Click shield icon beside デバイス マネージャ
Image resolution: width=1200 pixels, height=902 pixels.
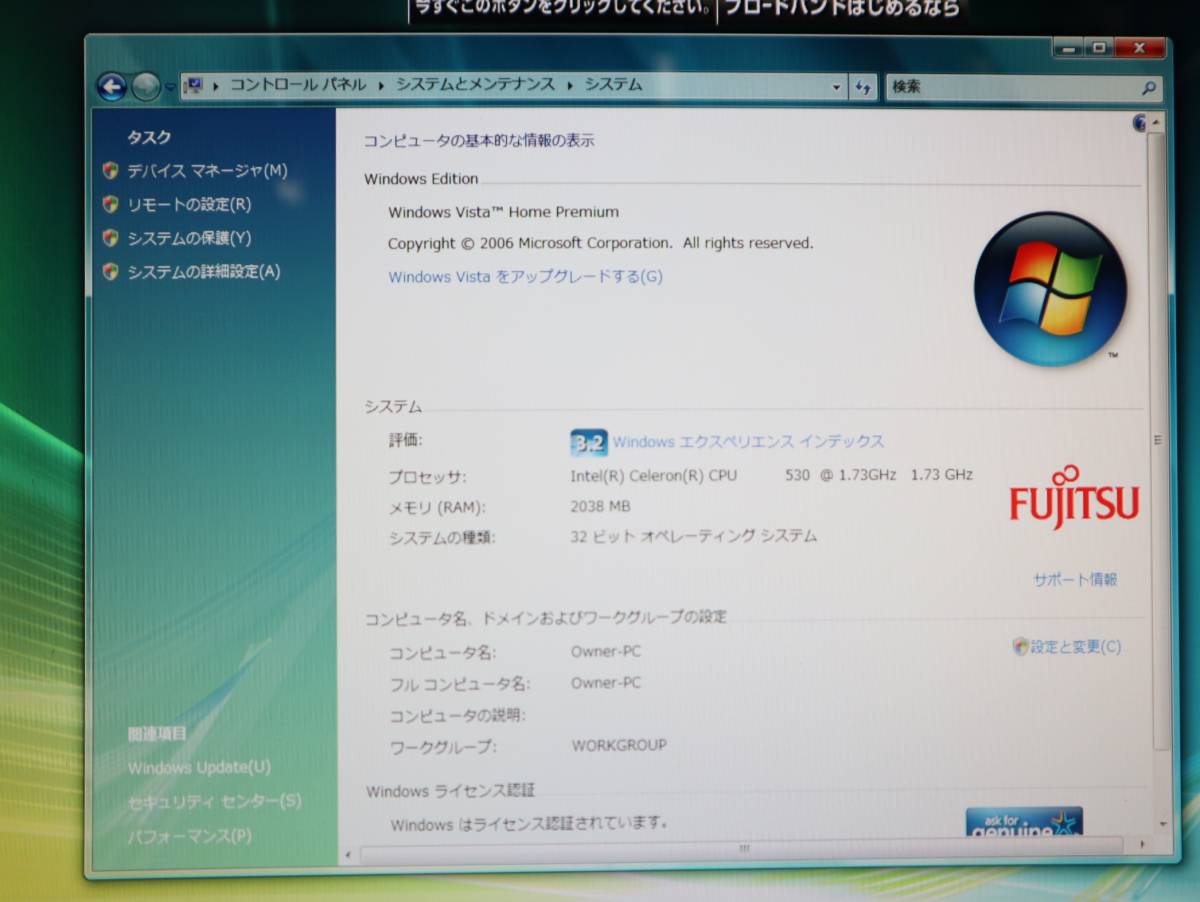click(x=110, y=171)
